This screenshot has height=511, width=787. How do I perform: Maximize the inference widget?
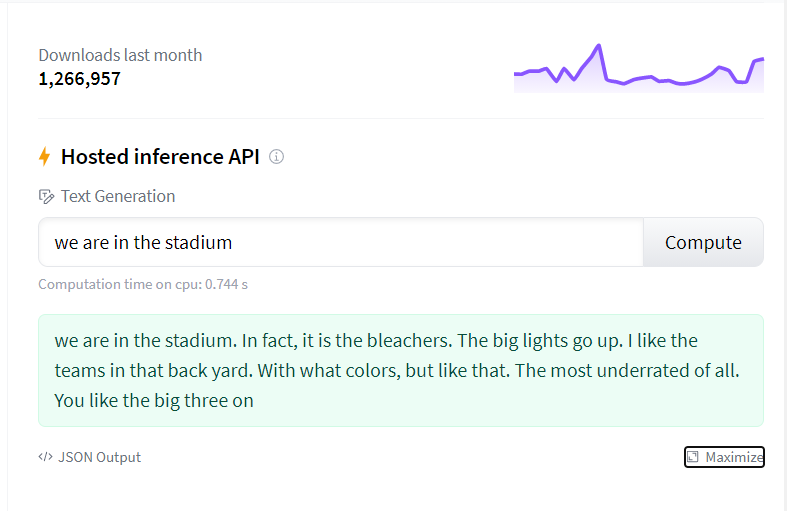724,457
